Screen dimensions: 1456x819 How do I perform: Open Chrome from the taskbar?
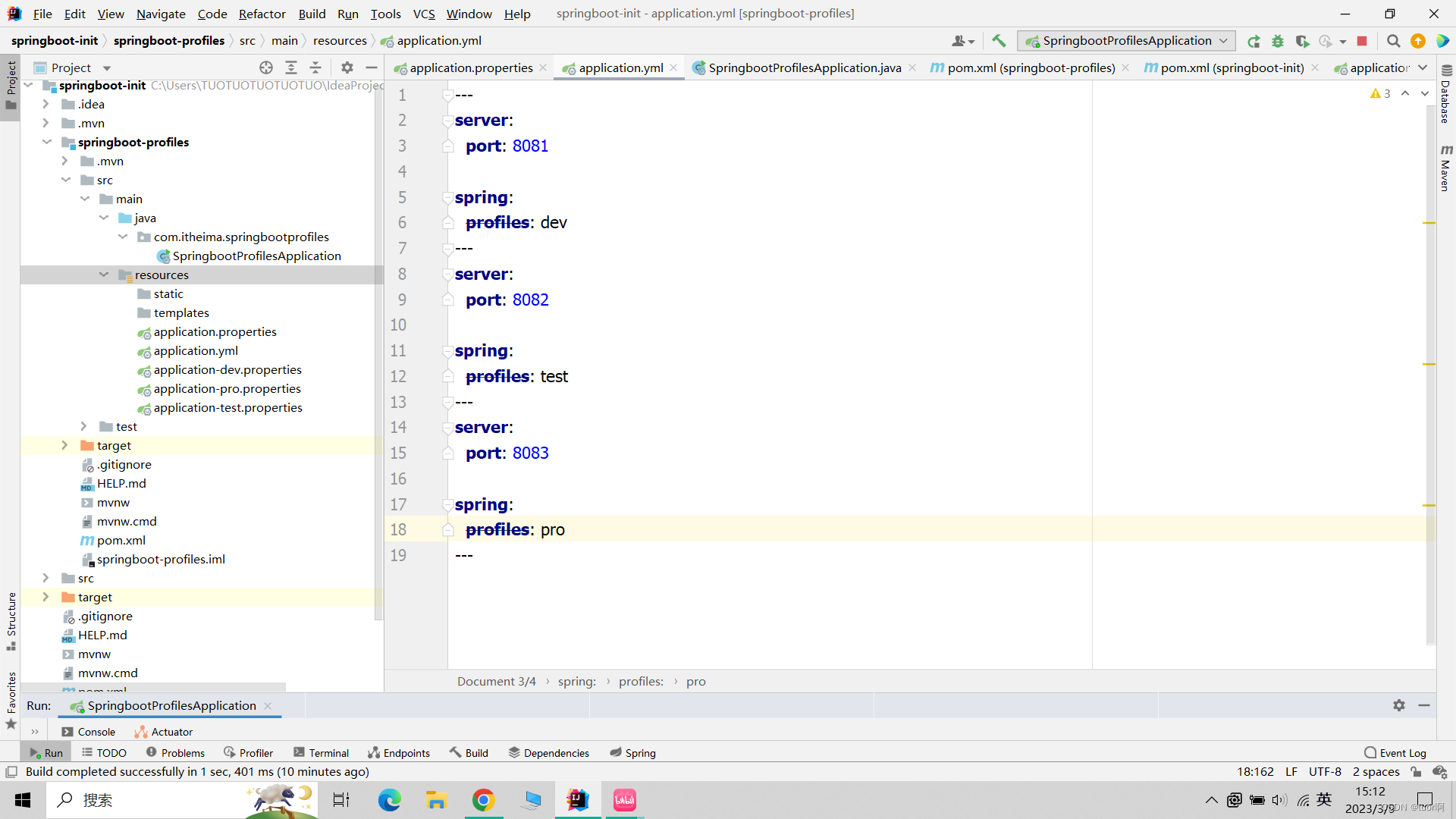click(x=484, y=800)
